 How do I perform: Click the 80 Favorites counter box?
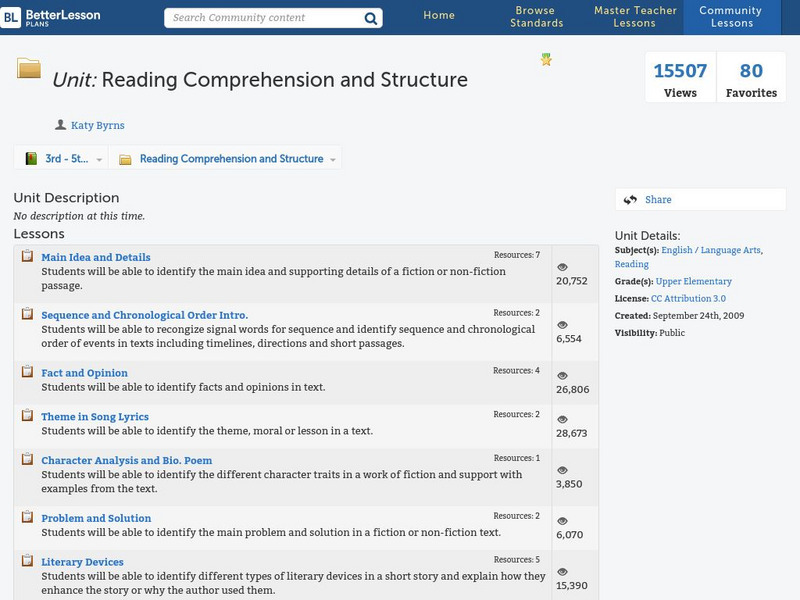coord(751,79)
